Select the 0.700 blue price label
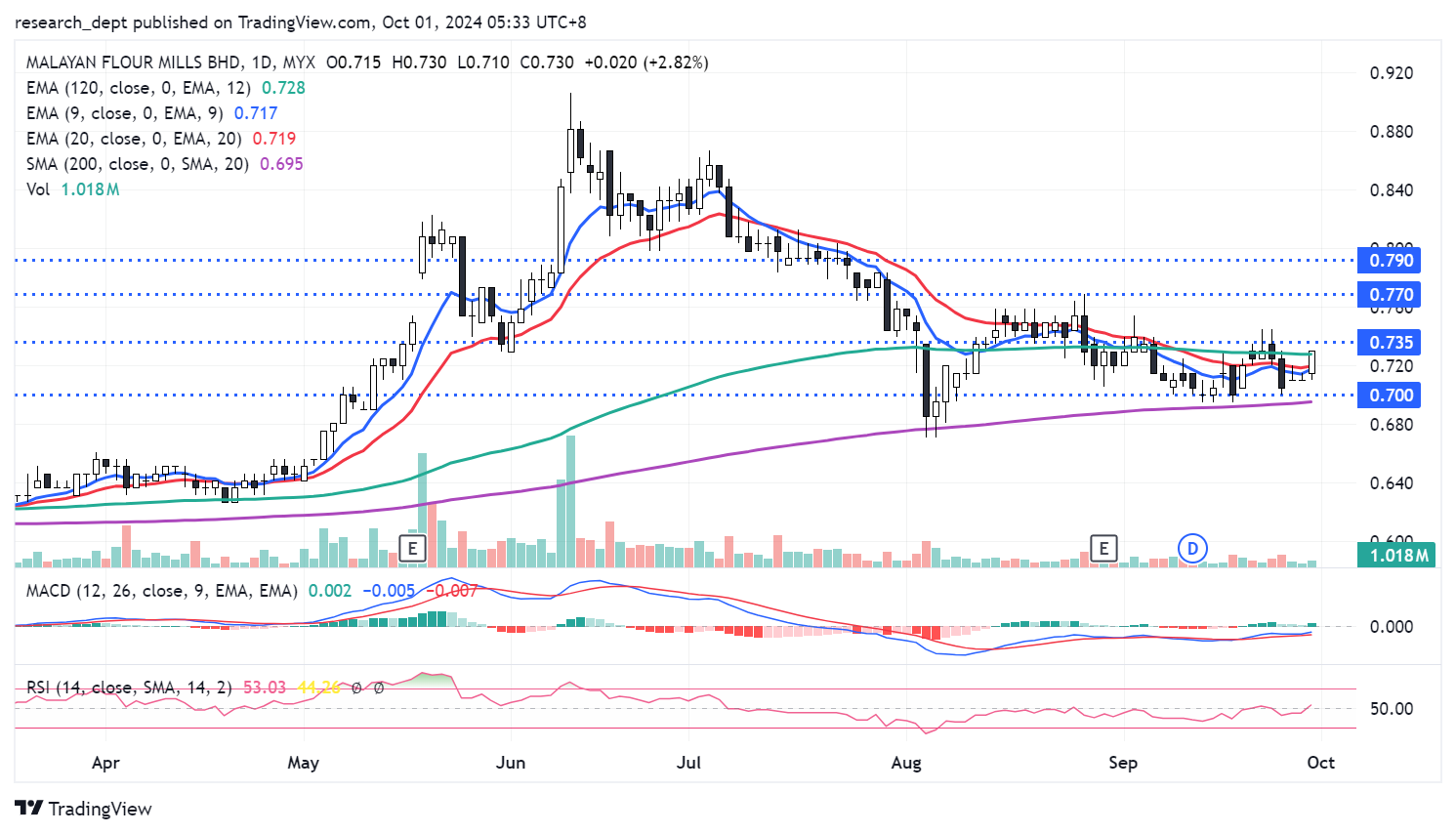 click(x=1391, y=396)
